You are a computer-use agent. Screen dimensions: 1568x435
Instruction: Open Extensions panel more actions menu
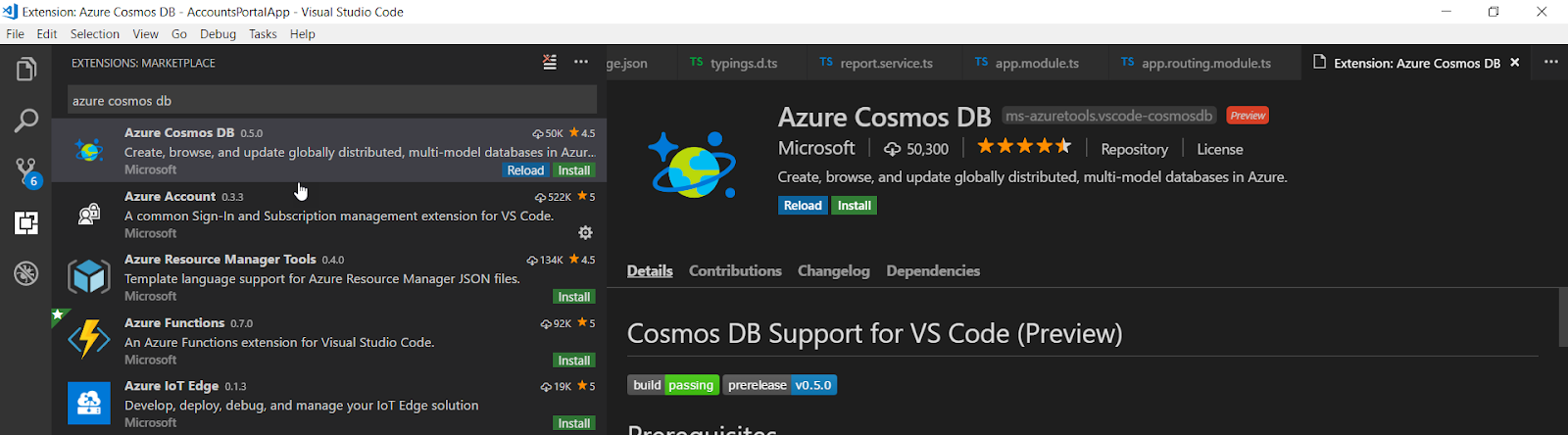click(x=581, y=62)
